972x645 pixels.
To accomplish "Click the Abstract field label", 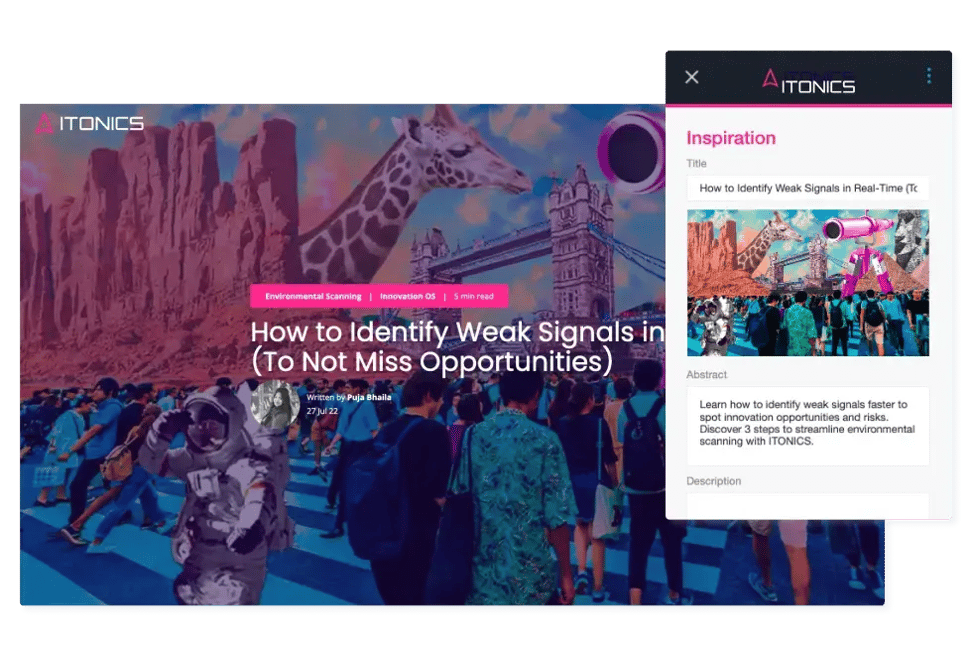I will tap(706, 375).
